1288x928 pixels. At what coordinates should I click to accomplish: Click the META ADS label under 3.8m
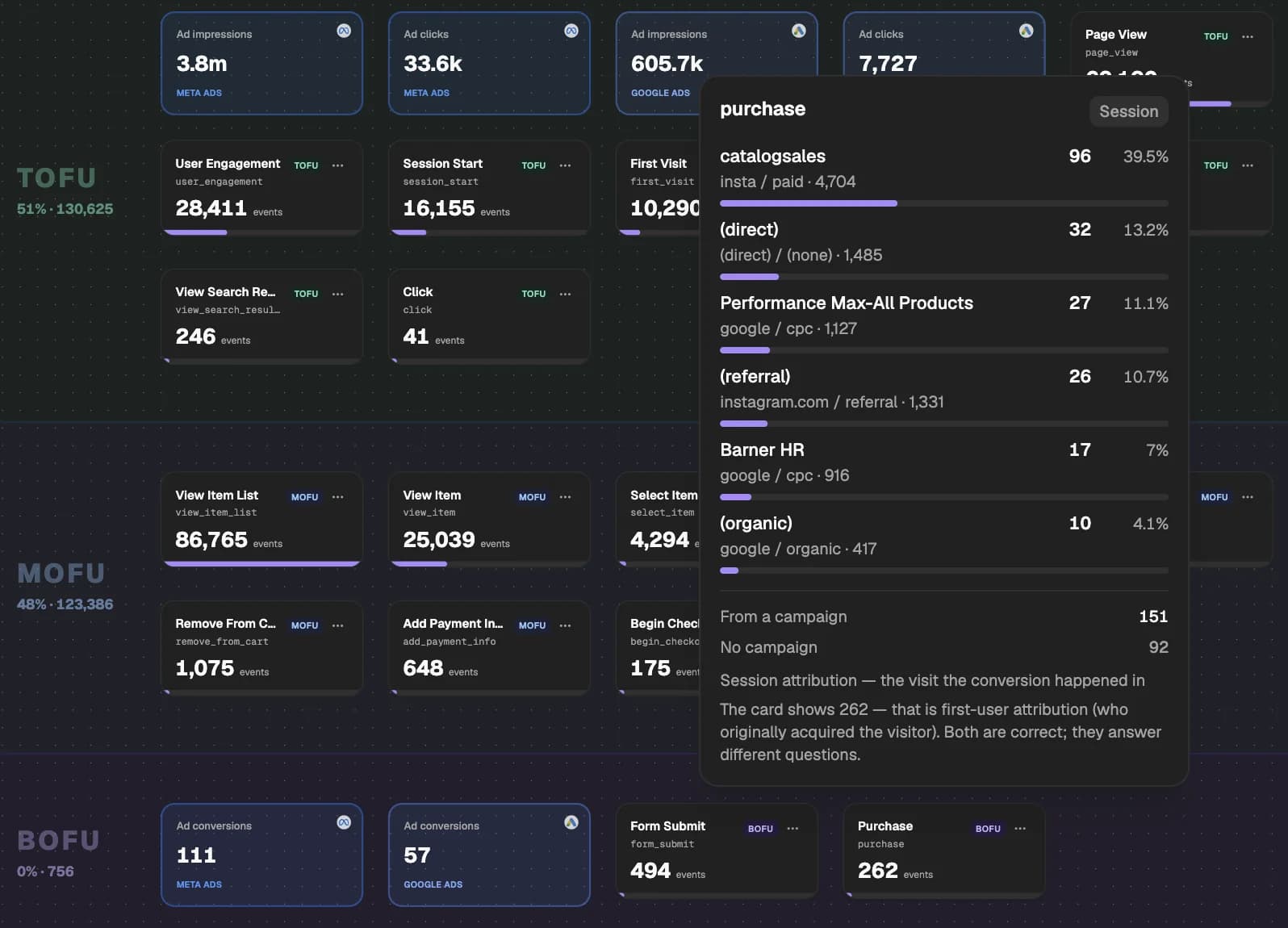[x=199, y=93]
